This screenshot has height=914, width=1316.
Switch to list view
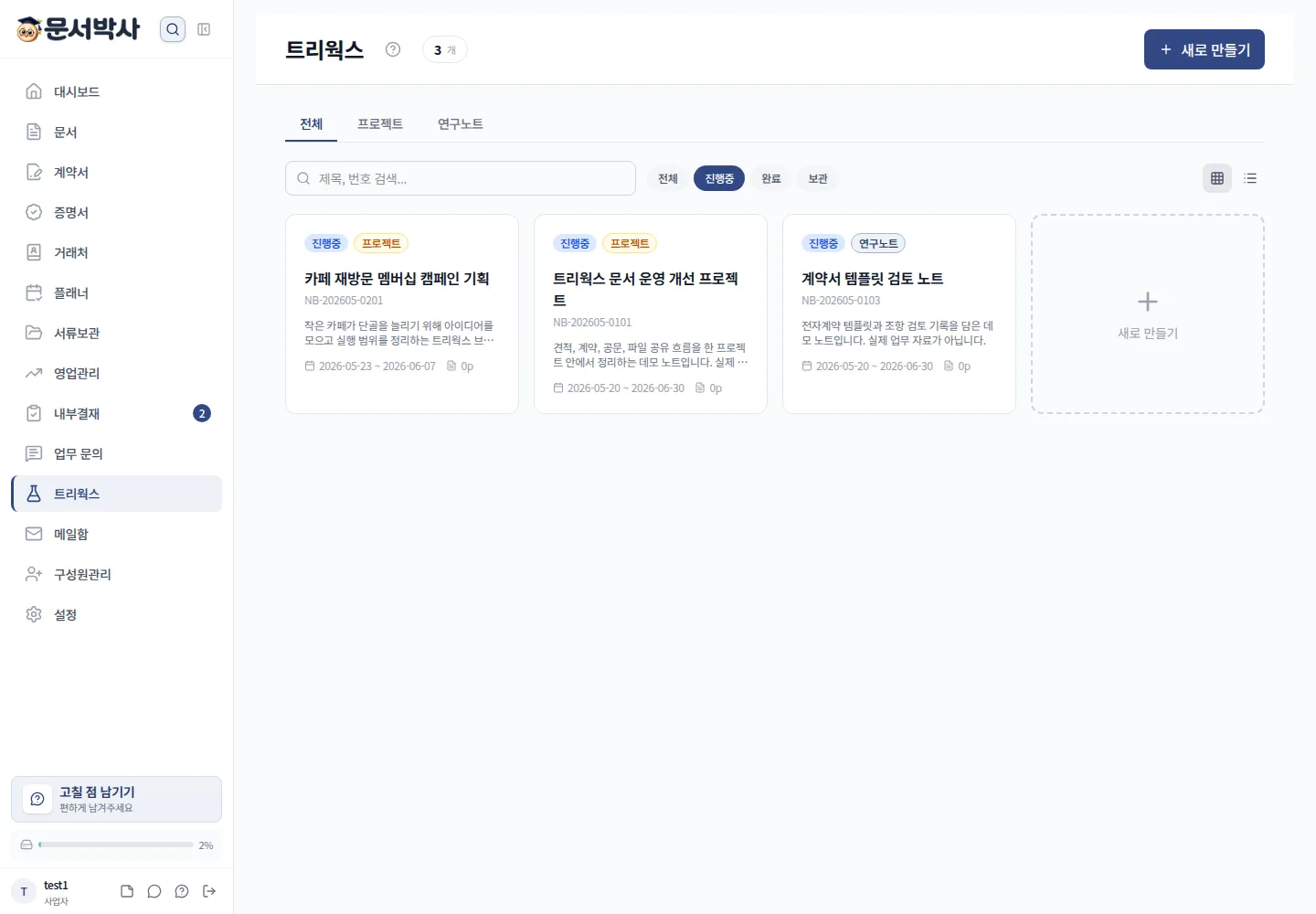[x=1250, y=178]
